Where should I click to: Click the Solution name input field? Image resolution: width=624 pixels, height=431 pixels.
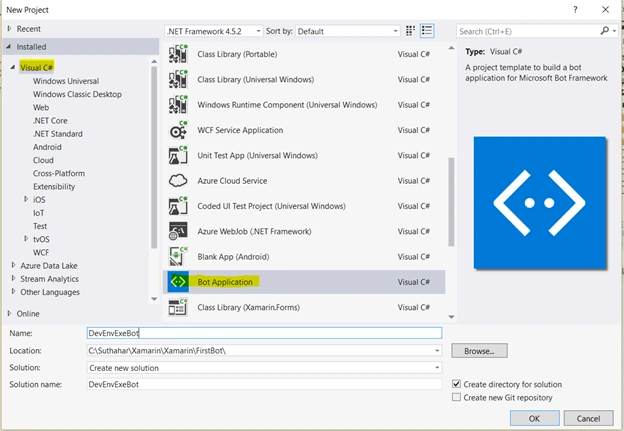point(264,384)
